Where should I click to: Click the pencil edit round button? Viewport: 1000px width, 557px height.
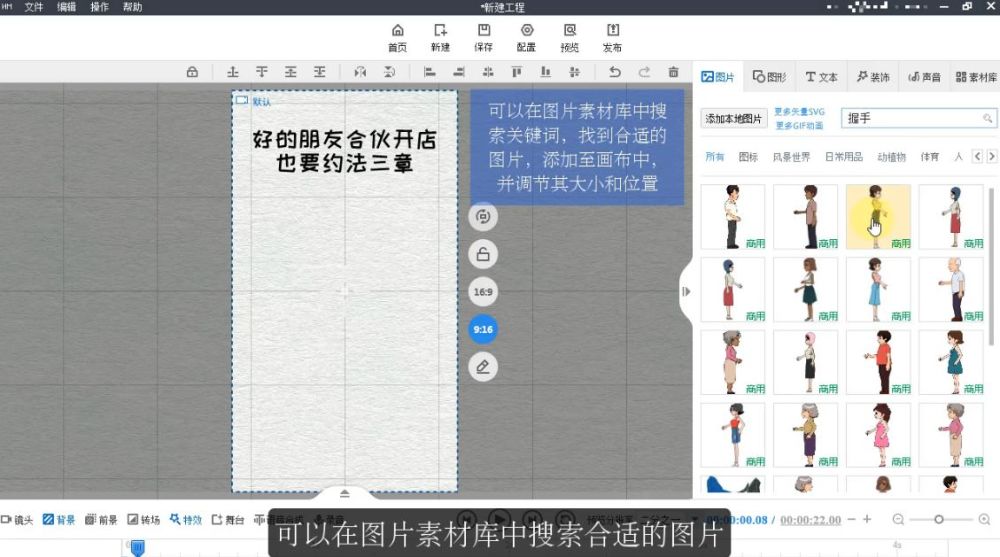pos(483,367)
